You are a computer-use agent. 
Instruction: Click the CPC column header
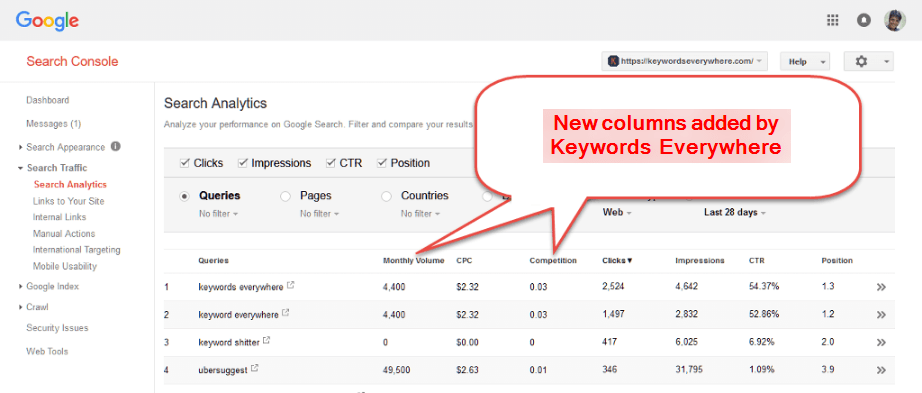click(463, 260)
